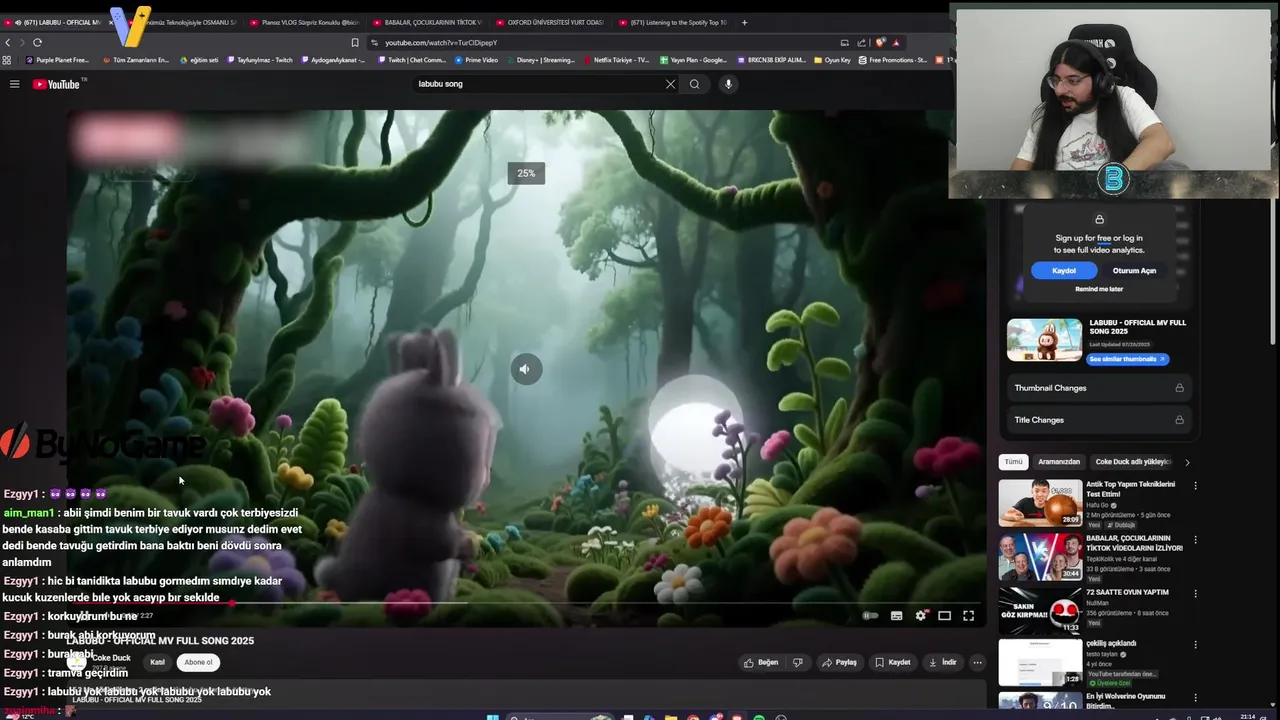Screen dimensions: 1280x720
Task: Clear the 'labubu song' search text
Action: (x=670, y=84)
